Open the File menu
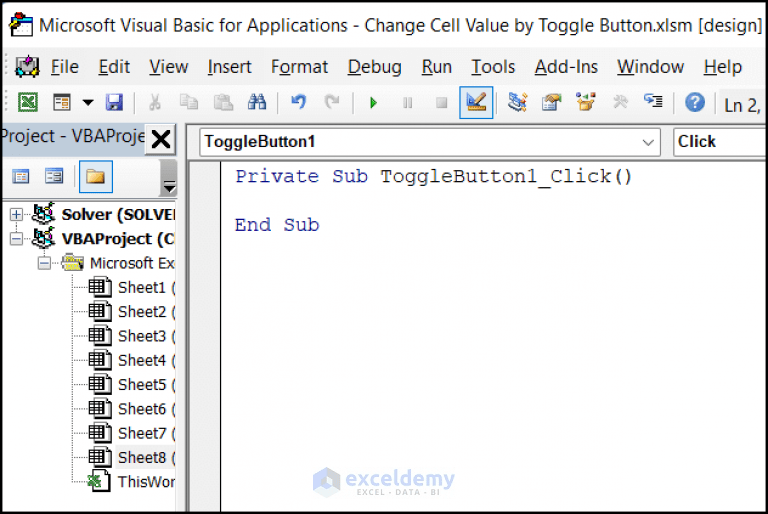 click(65, 67)
